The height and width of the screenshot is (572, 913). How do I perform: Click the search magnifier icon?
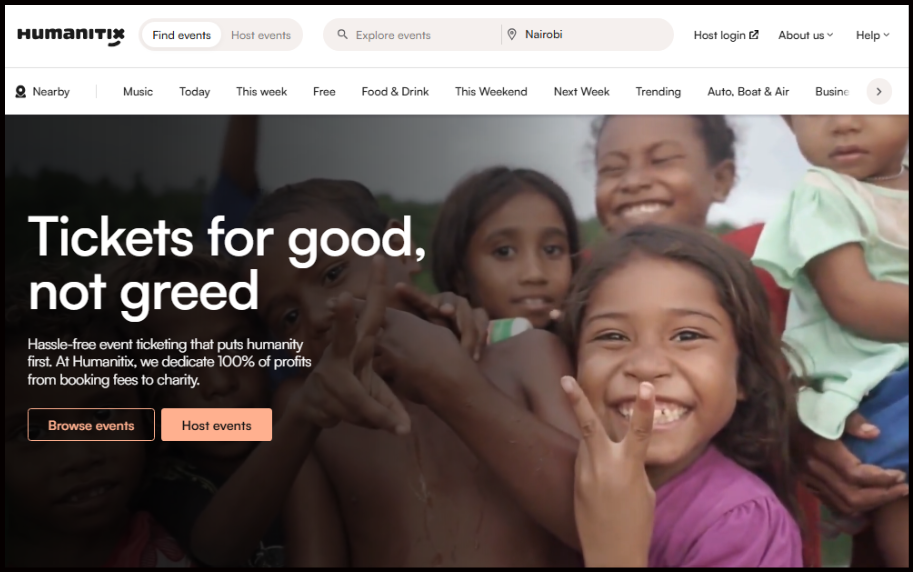click(x=342, y=34)
